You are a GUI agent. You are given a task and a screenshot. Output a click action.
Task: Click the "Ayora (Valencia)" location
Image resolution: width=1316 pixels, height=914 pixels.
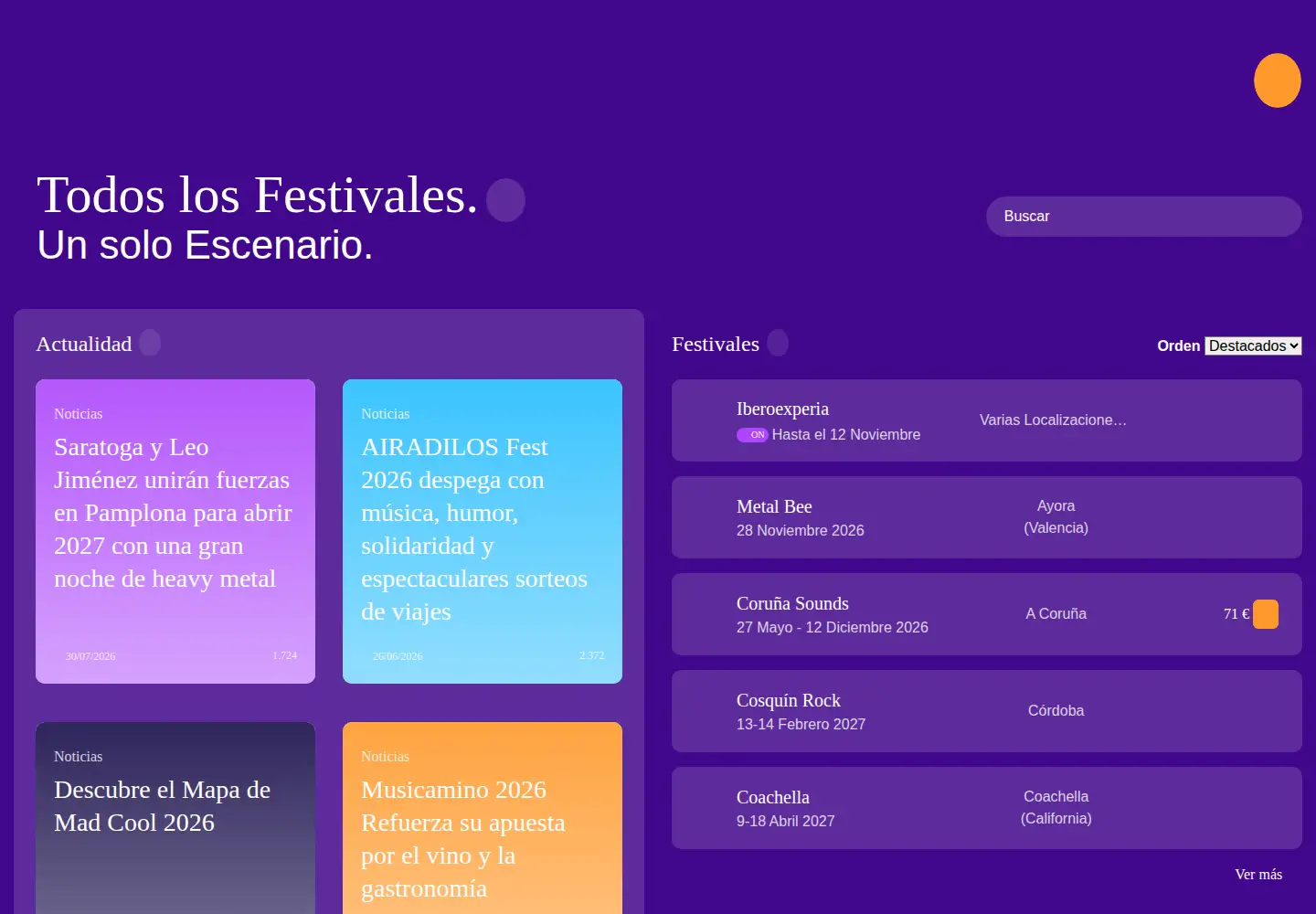pos(1056,517)
